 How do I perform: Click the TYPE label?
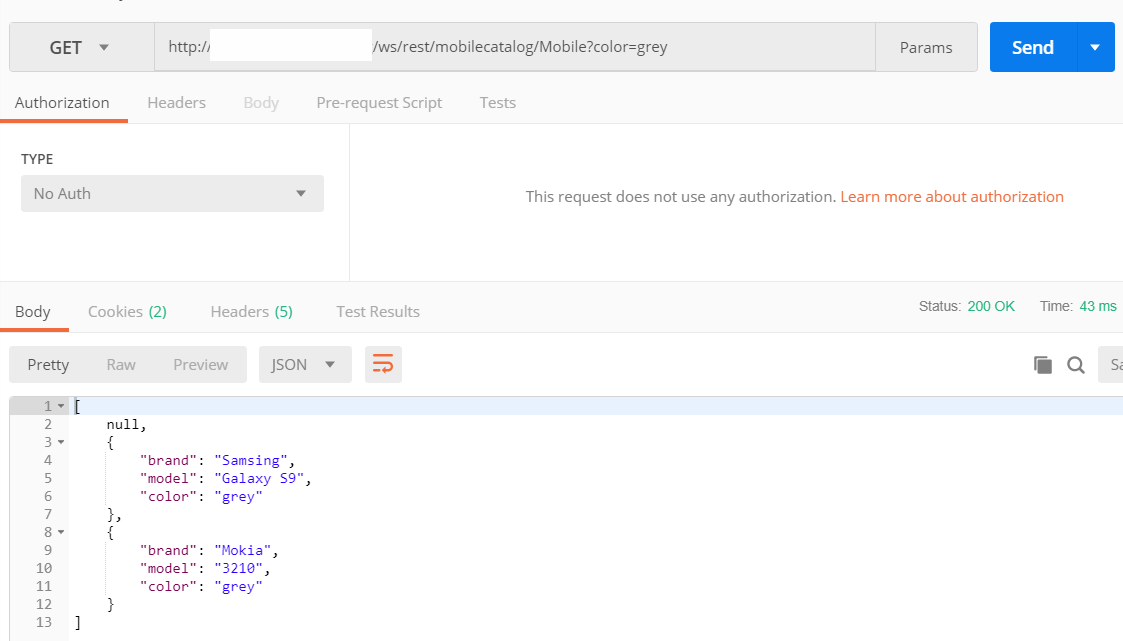click(x=37, y=159)
